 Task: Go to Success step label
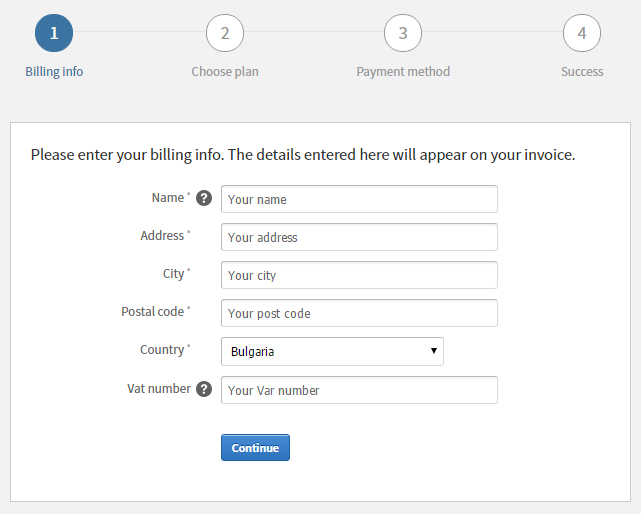582,72
